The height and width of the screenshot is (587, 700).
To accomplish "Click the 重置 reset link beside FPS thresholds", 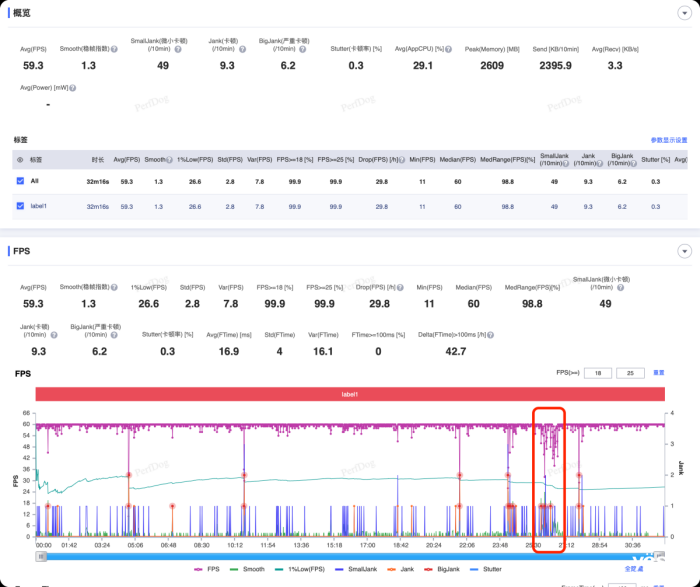I will click(x=658, y=372).
